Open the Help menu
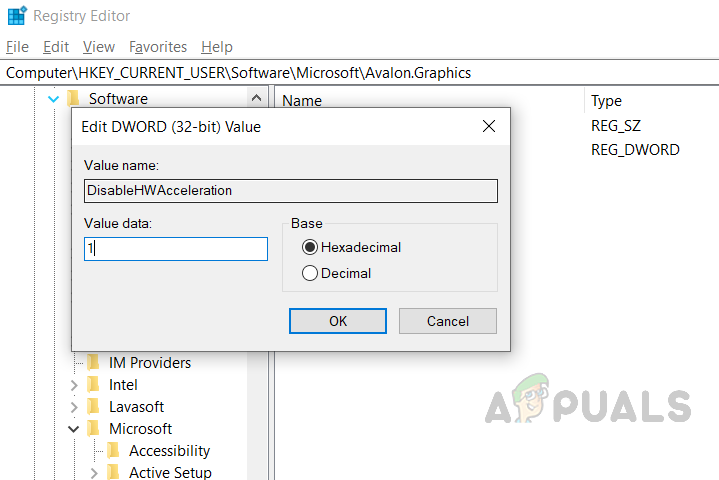 217,47
